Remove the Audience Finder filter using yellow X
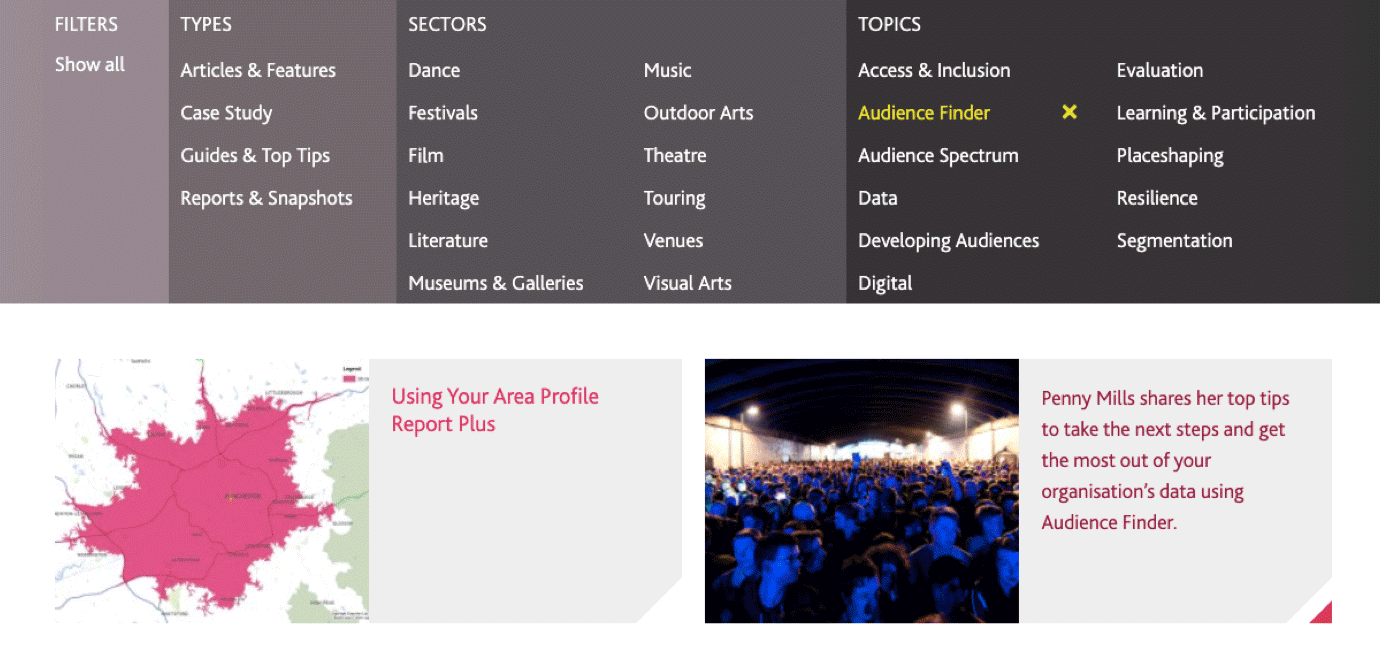Image resolution: width=1380 pixels, height=670 pixels. (1069, 113)
